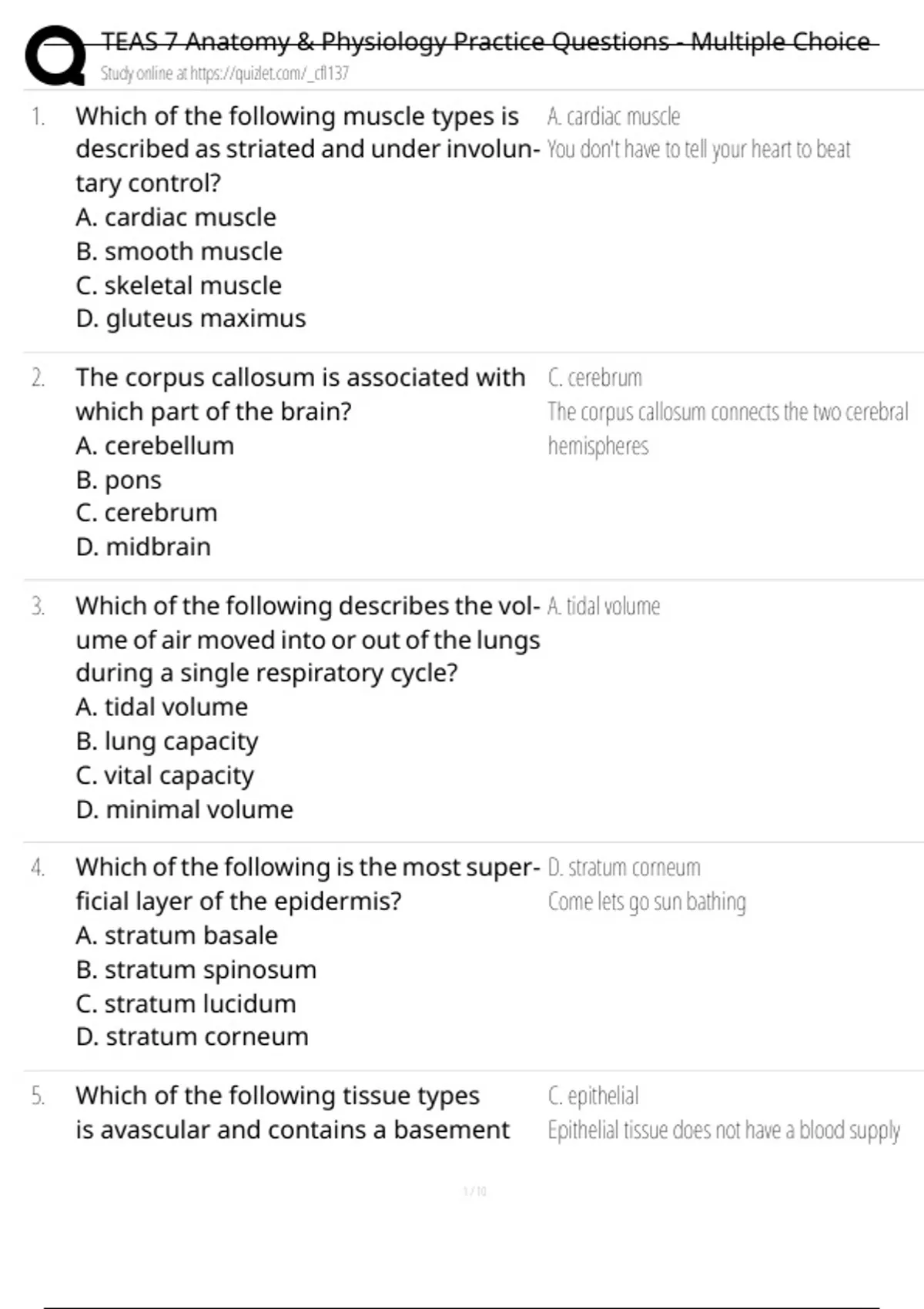This screenshot has height=1309, width=924.
Task: Click the C. epithelial answer for question 5
Action: (x=593, y=1096)
